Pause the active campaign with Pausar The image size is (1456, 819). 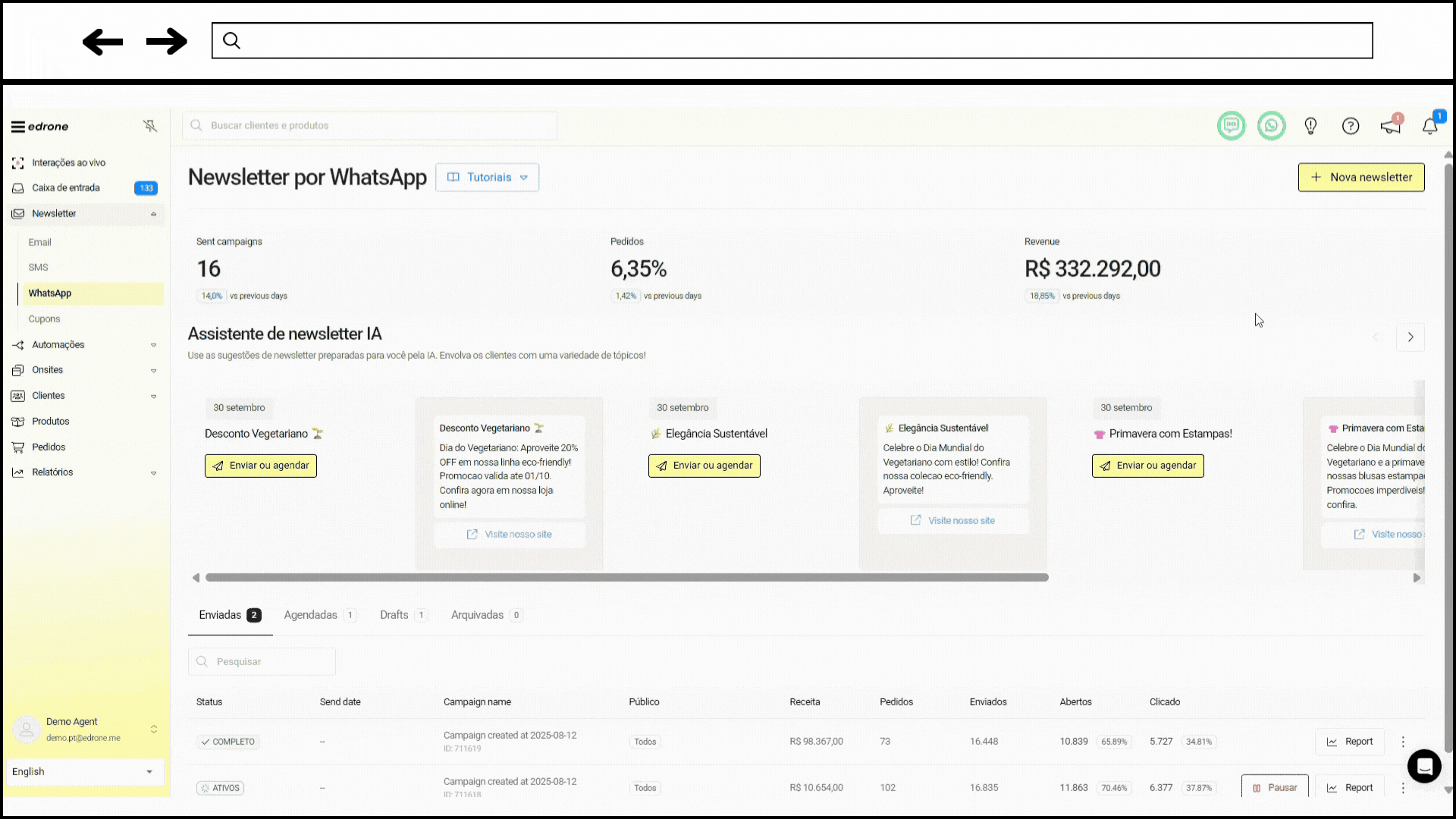(1274, 787)
